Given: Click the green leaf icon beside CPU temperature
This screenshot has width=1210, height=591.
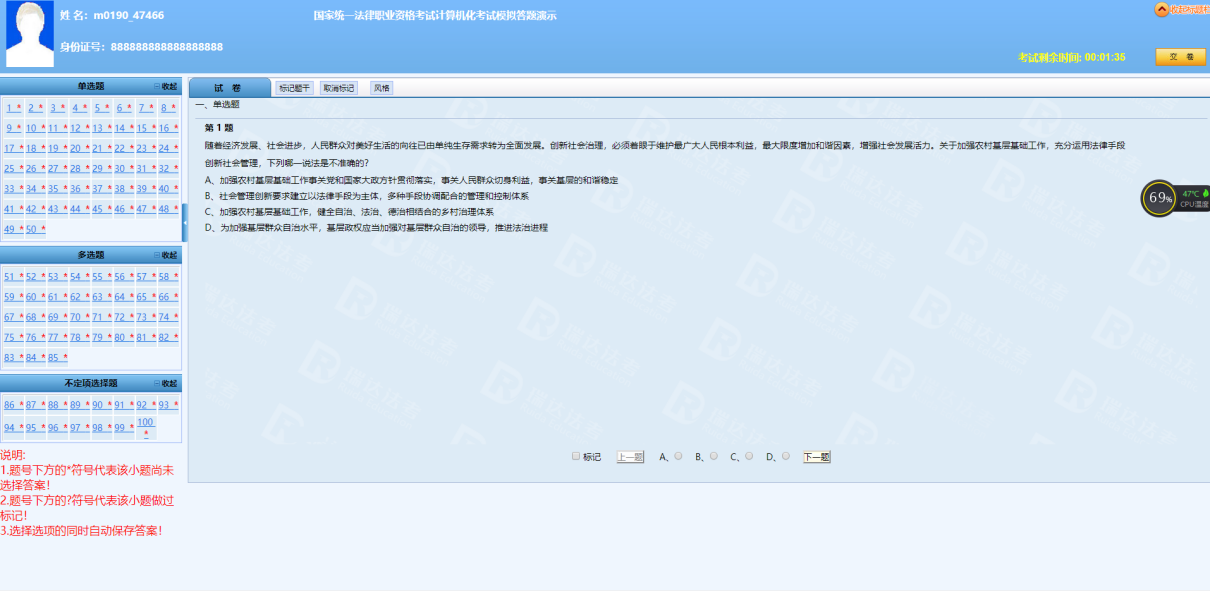Looking at the screenshot, I should point(1205,193).
